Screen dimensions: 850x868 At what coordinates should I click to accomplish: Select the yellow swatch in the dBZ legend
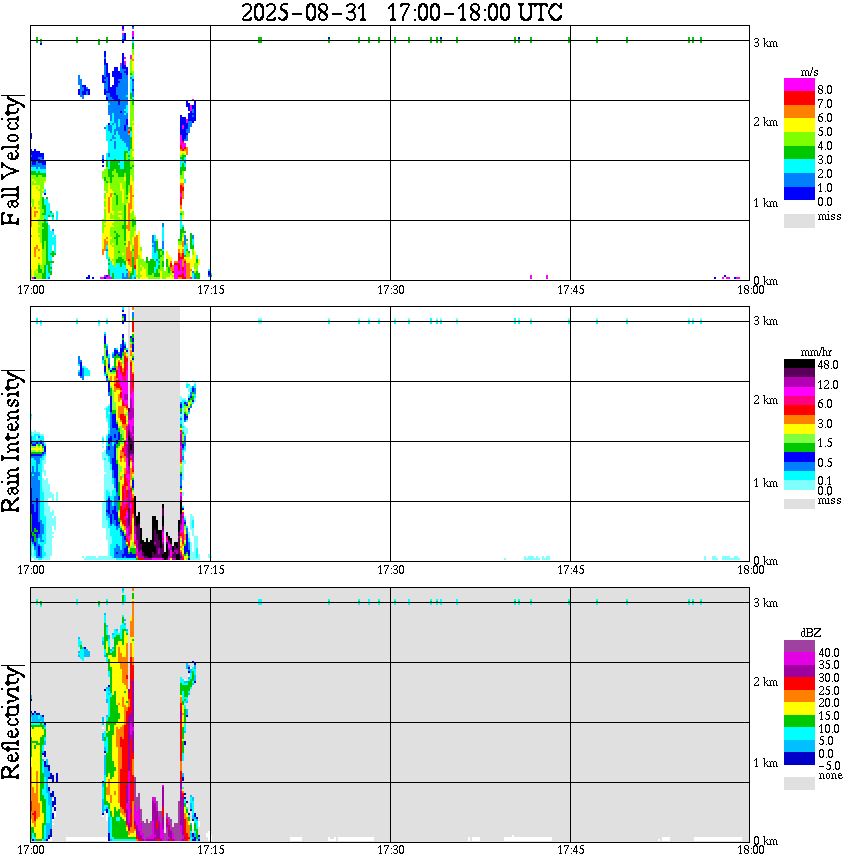click(x=799, y=709)
